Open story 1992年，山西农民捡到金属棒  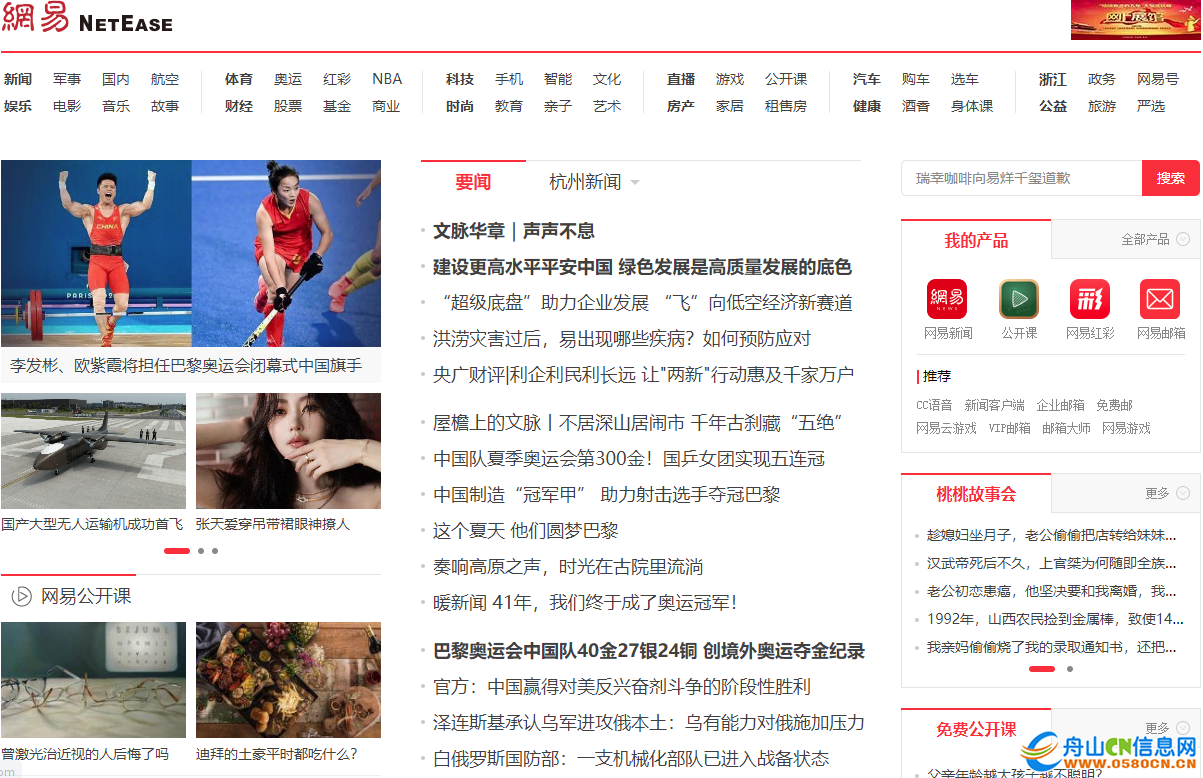[x=1056, y=619]
